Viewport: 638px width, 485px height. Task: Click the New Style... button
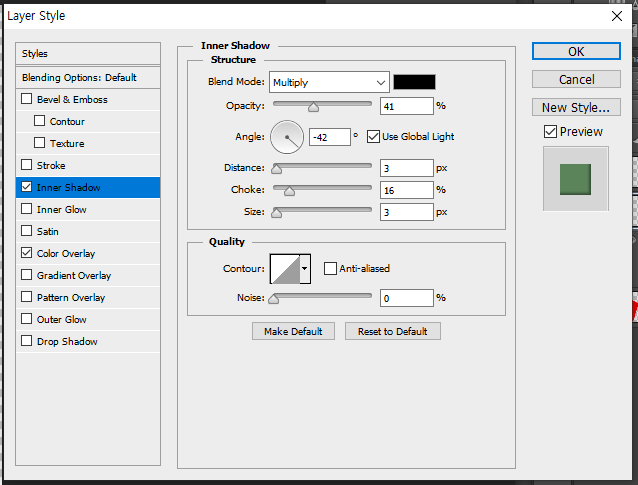(x=576, y=107)
